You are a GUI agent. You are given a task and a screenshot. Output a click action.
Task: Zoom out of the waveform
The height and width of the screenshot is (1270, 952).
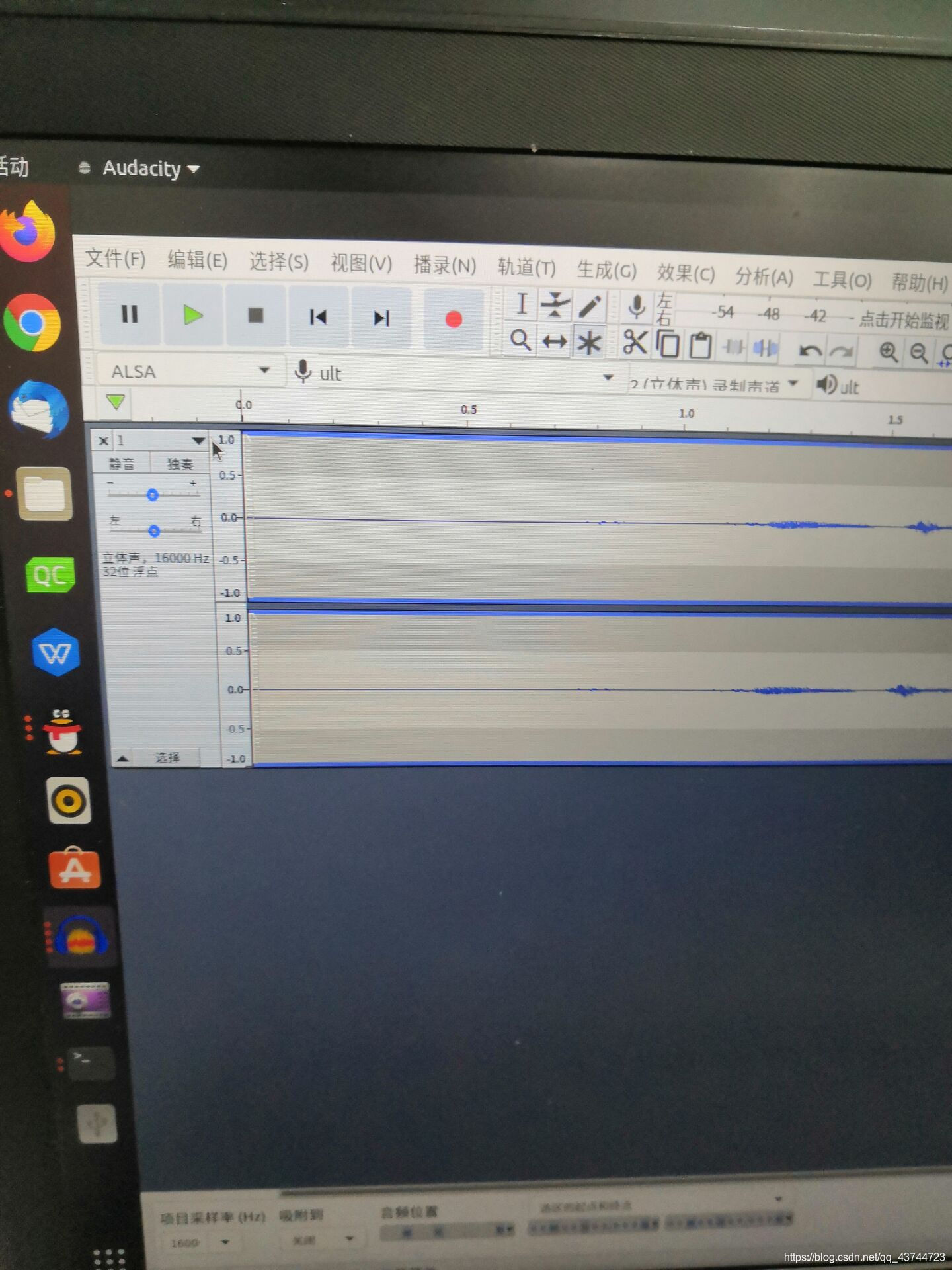[x=919, y=353]
